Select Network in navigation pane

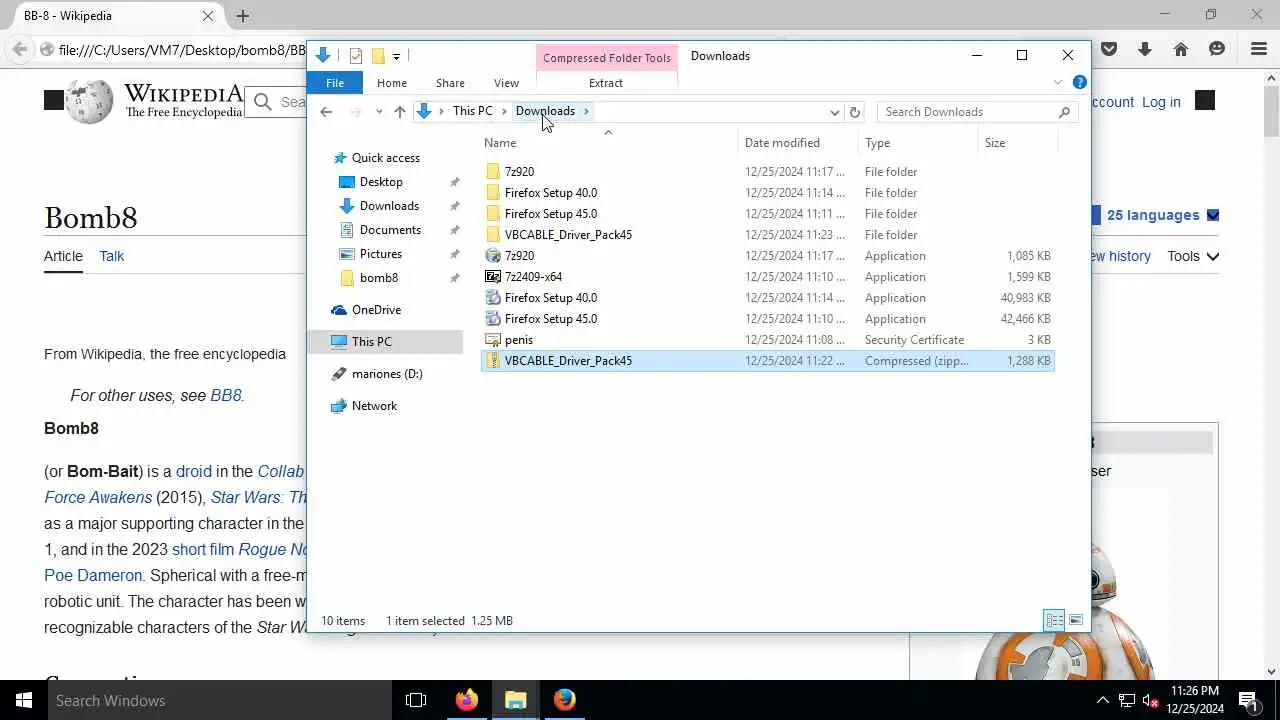coord(374,406)
